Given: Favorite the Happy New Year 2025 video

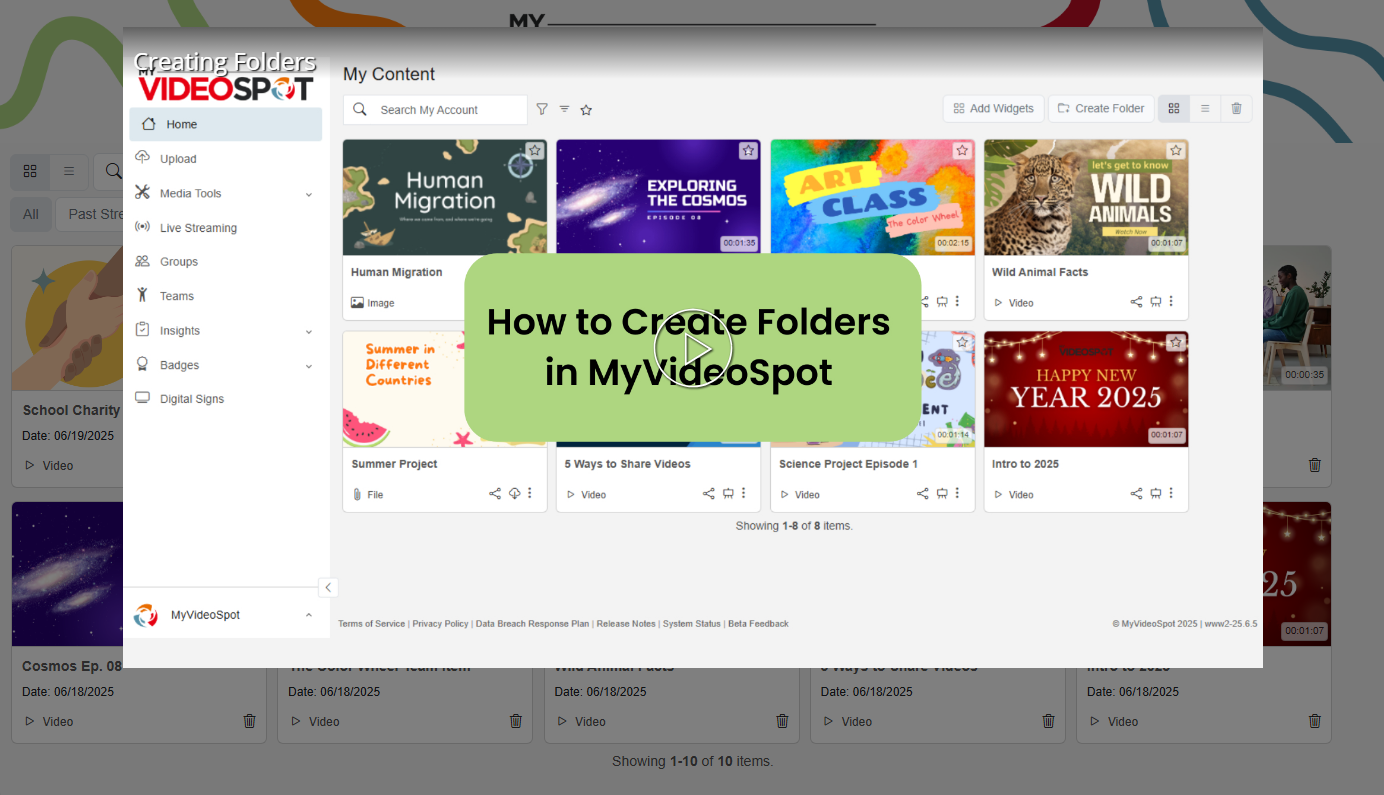Looking at the screenshot, I should 1176,343.
